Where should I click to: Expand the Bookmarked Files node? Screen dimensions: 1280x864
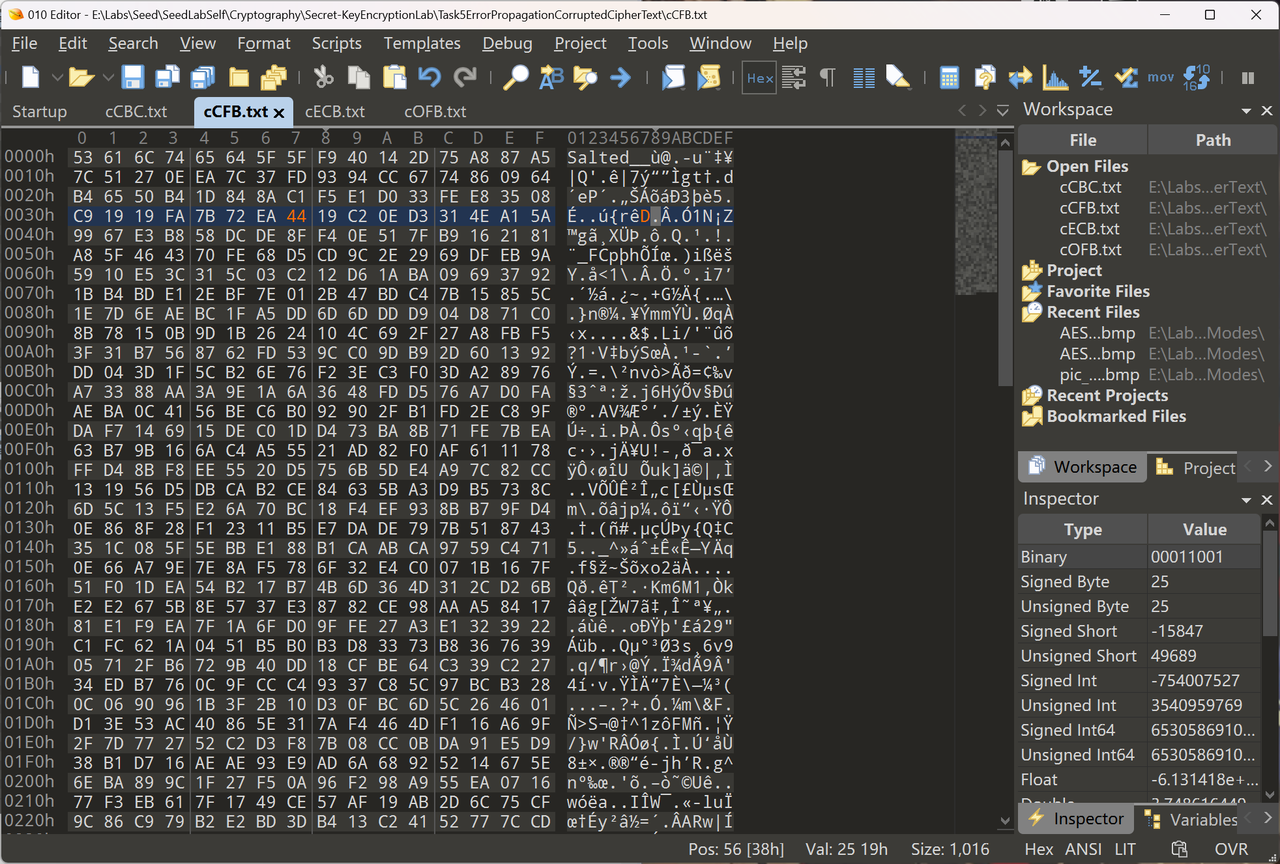tap(1031, 416)
